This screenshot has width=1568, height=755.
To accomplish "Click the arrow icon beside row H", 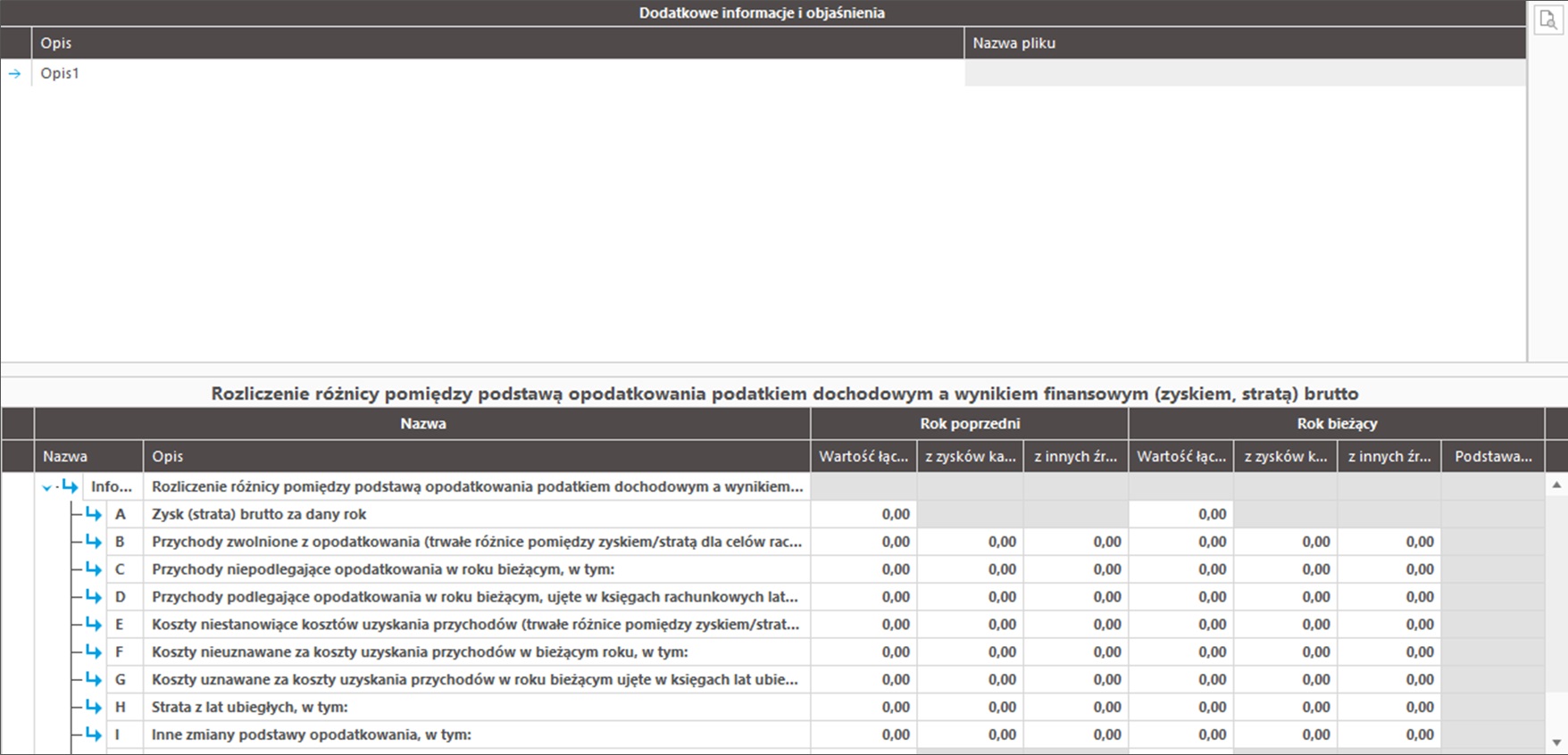I will pyautogui.click(x=93, y=707).
